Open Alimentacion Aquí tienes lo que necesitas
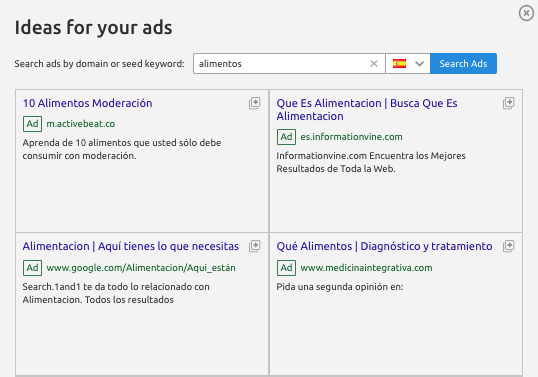The height and width of the screenshot is (377, 538). pos(131,246)
